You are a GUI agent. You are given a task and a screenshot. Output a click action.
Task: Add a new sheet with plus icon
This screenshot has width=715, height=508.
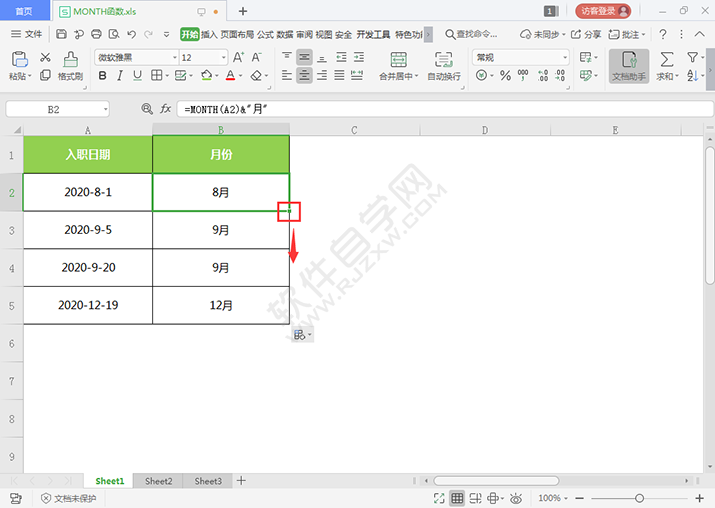(x=241, y=481)
